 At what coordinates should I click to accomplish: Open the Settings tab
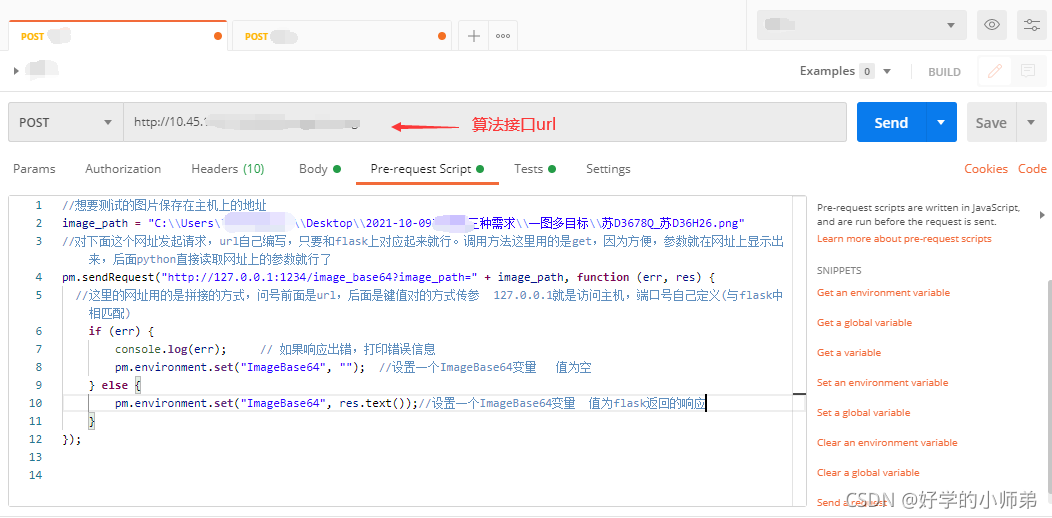[608, 168]
